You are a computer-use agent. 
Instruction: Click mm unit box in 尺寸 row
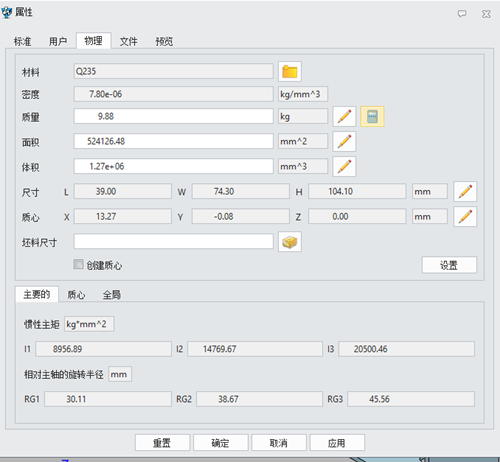(x=430, y=191)
